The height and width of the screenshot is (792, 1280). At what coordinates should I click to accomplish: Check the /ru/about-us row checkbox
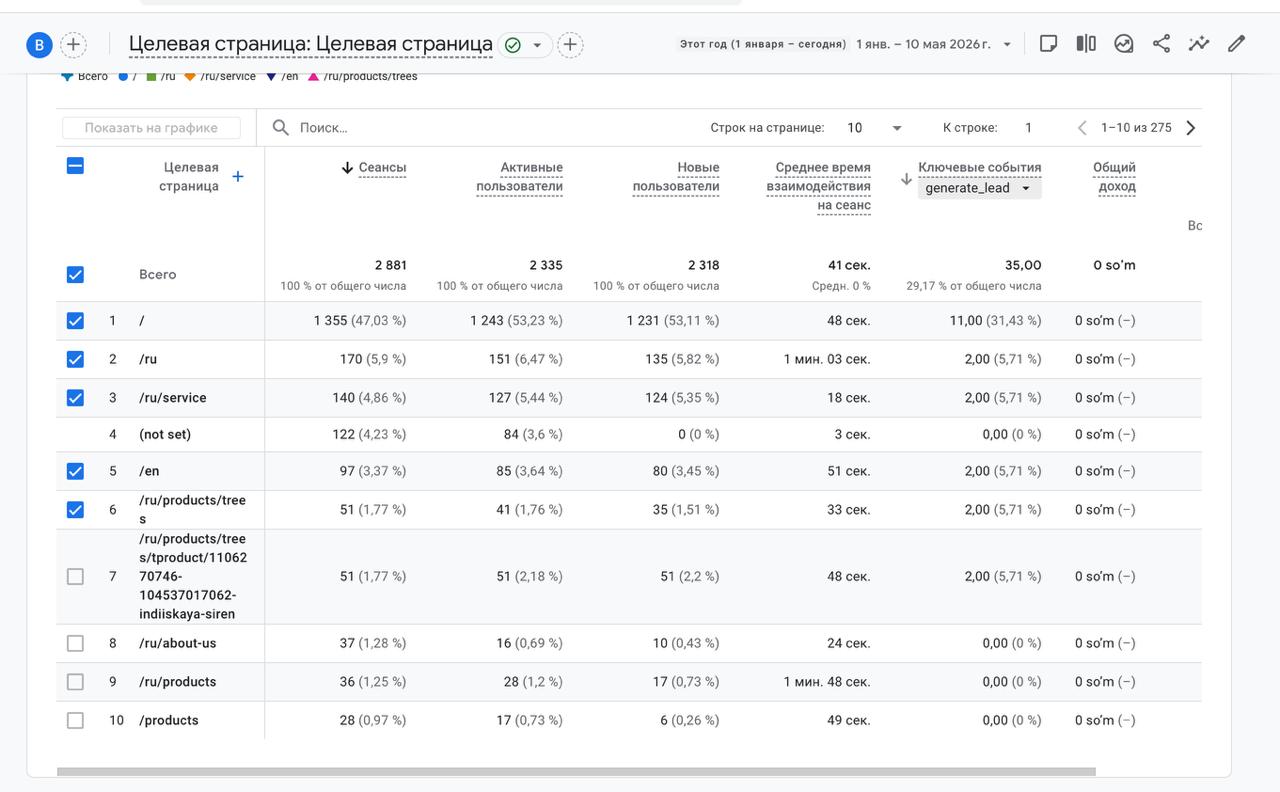click(x=75, y=644)
